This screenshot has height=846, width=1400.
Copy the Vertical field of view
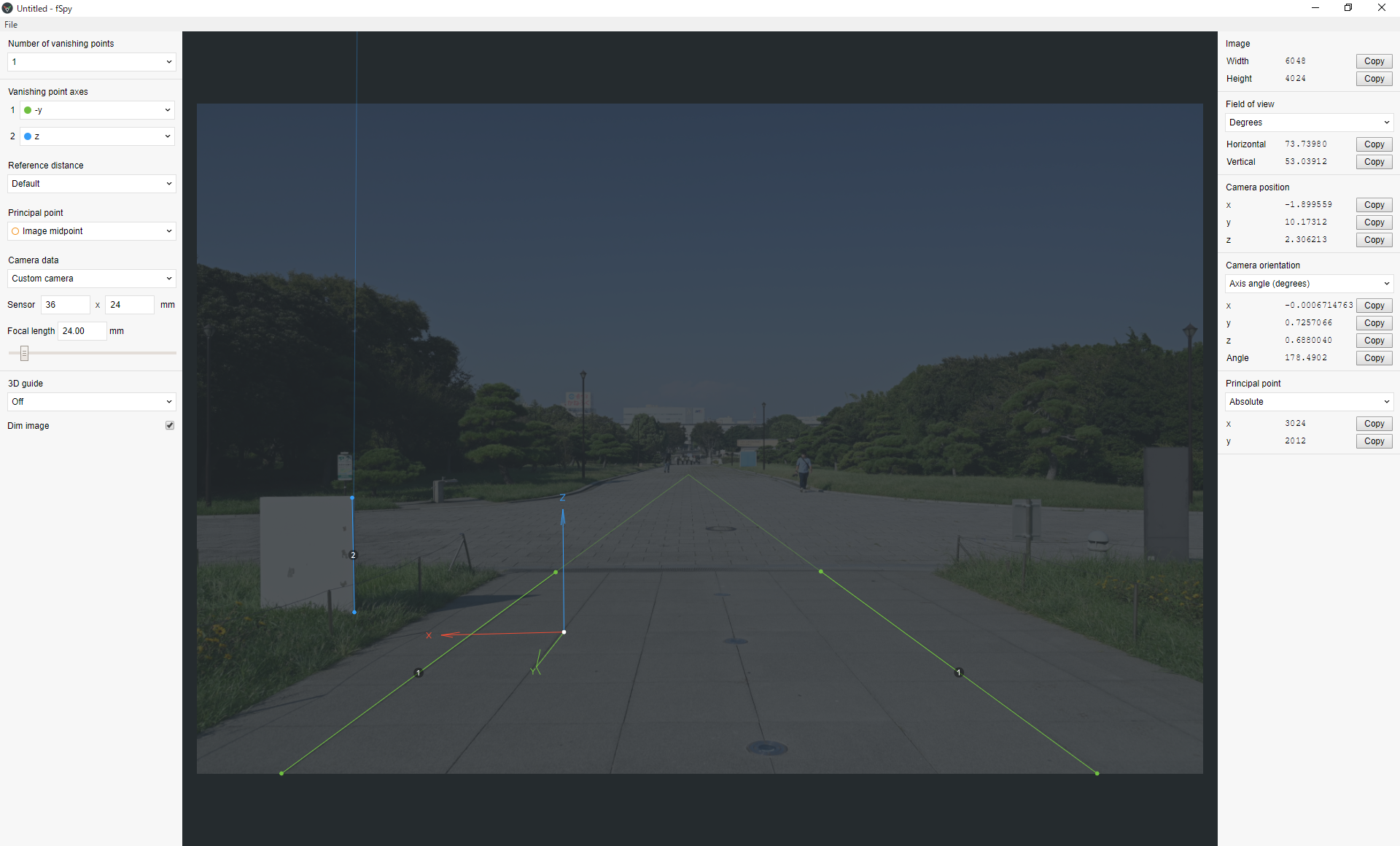1374,162
